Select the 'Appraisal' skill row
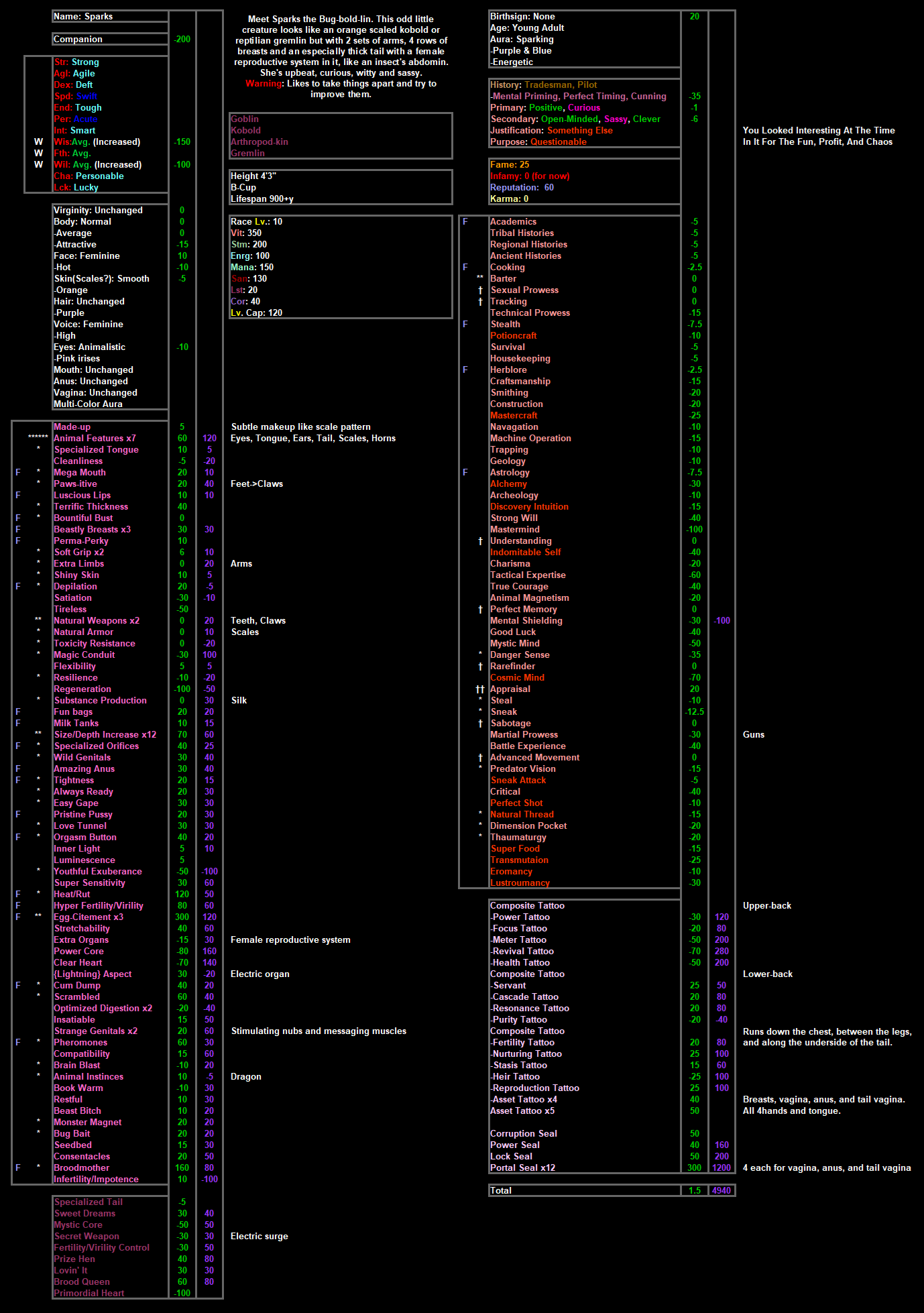924x1313 pixels. pos(510,689)
